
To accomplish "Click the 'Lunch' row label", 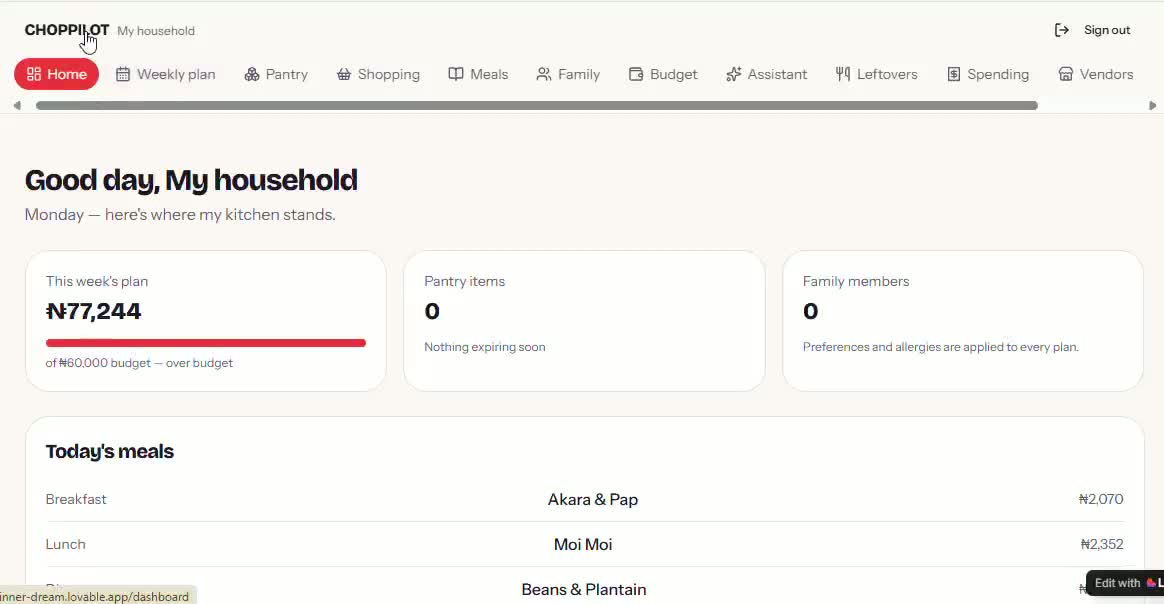I will point(65,545).
